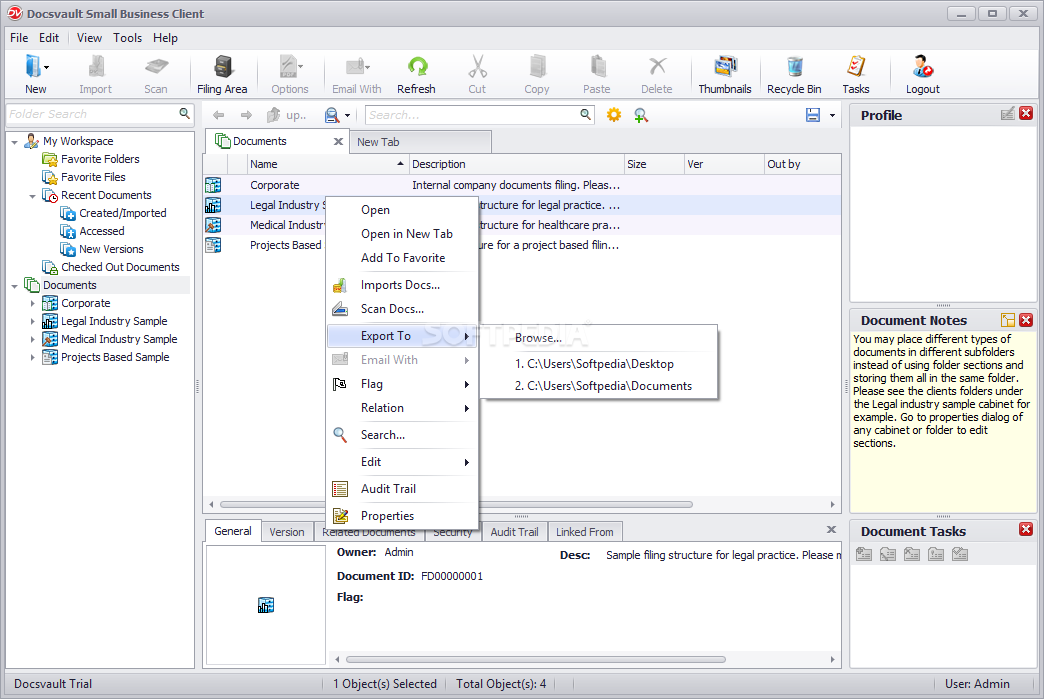Go up one folder level
1044x699 pixels.
point(286,115)
